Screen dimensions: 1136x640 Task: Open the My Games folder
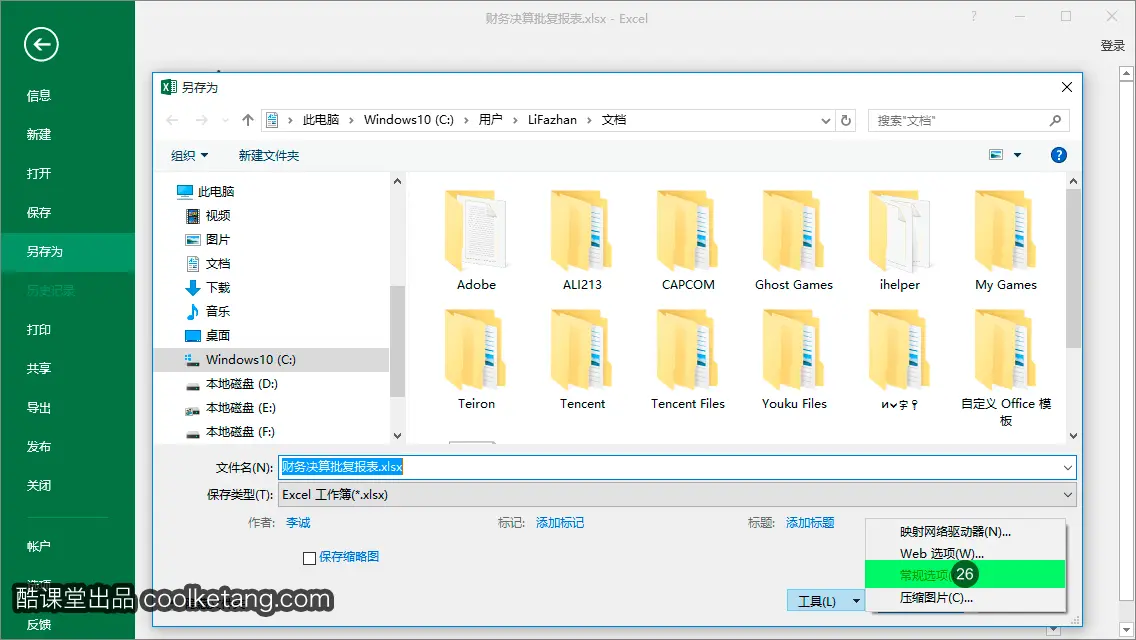point(1006,241)
